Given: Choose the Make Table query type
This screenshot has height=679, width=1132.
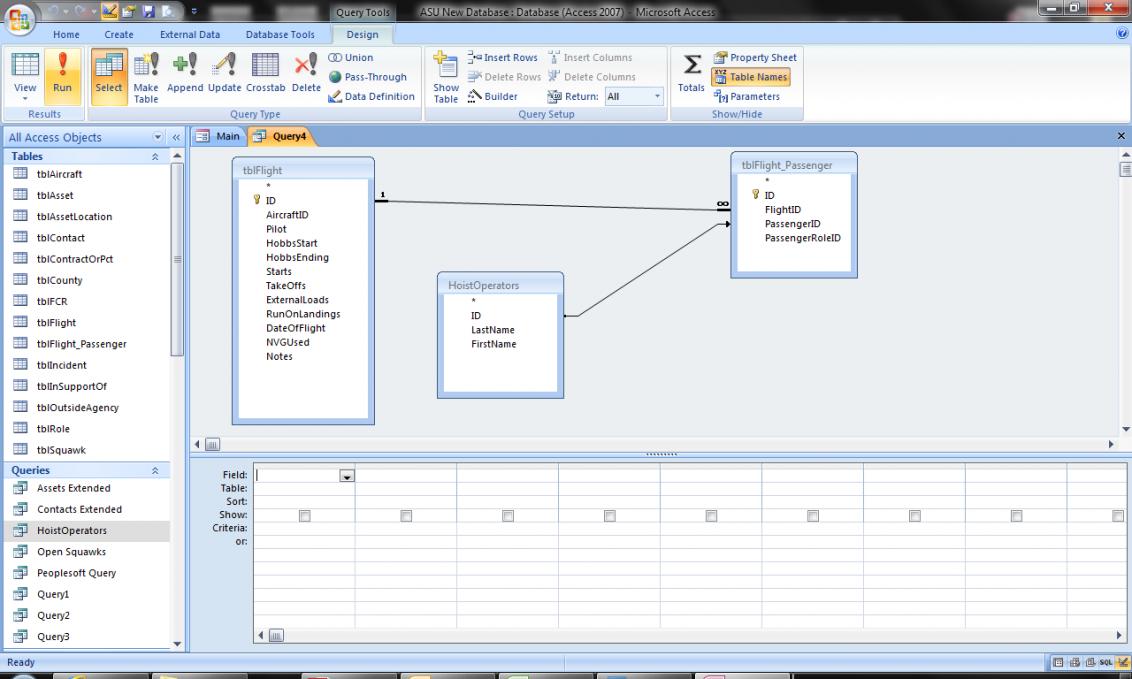Looking at the screenshot, I should 146,76.
